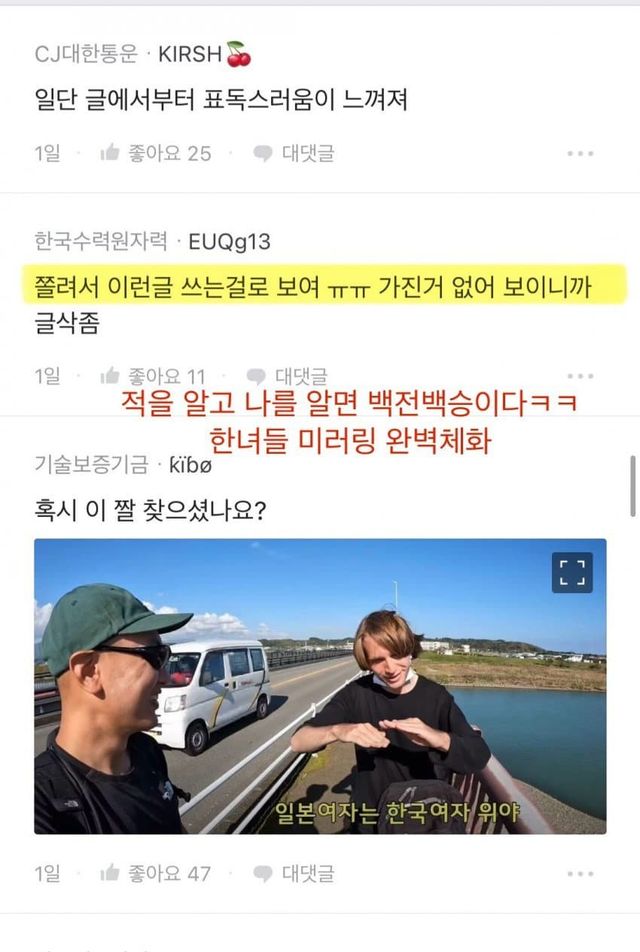Click 대댓글 reply link under KIRSH comment
640x952 pixels.
[308, 153]
